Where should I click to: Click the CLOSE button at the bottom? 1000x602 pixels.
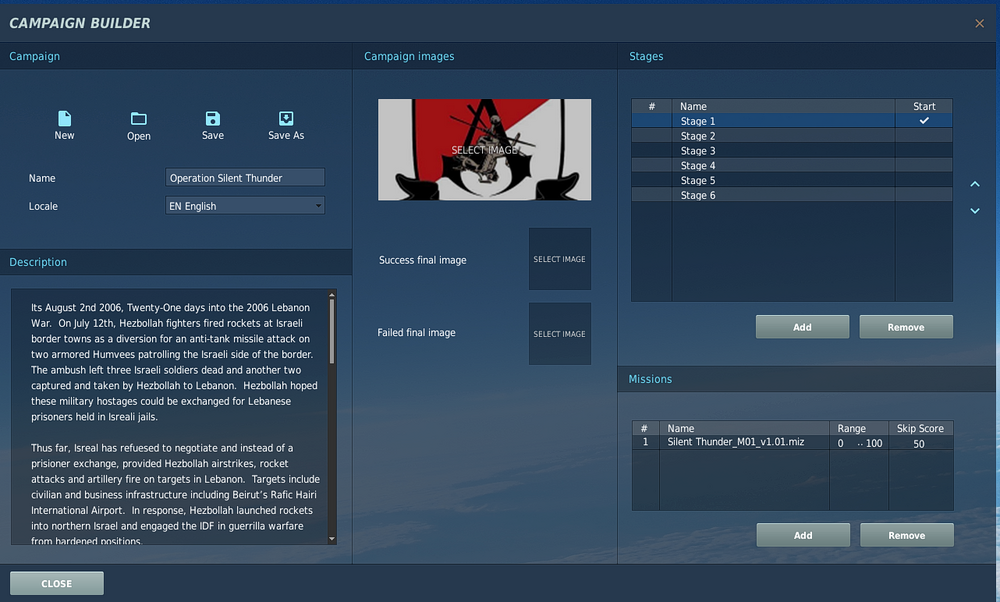57,583
